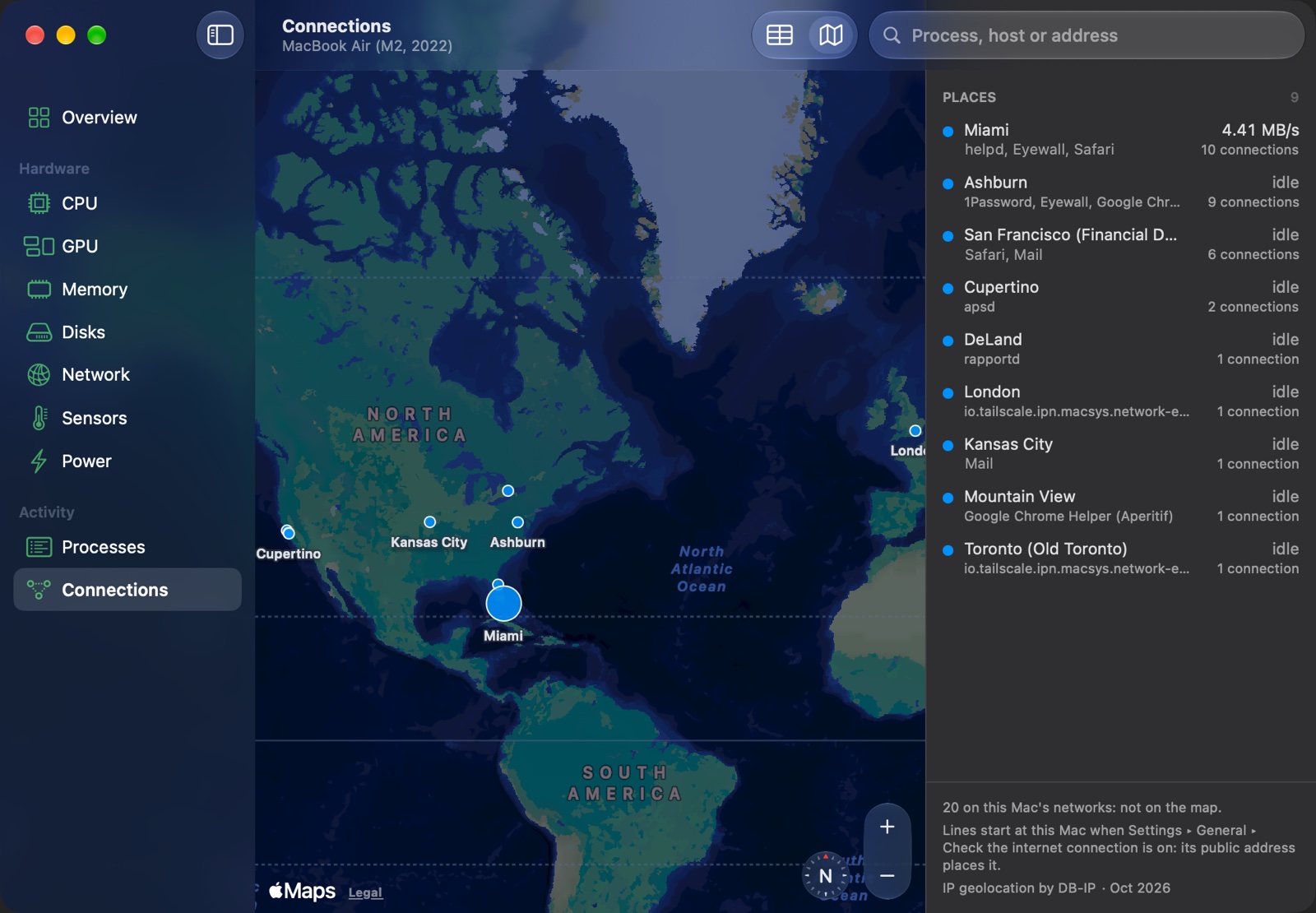Select Toronto (Old Toronto) place row
Image resolution: width=1316 pixels, height=913 pixels.
click(x=1120, y=558)
